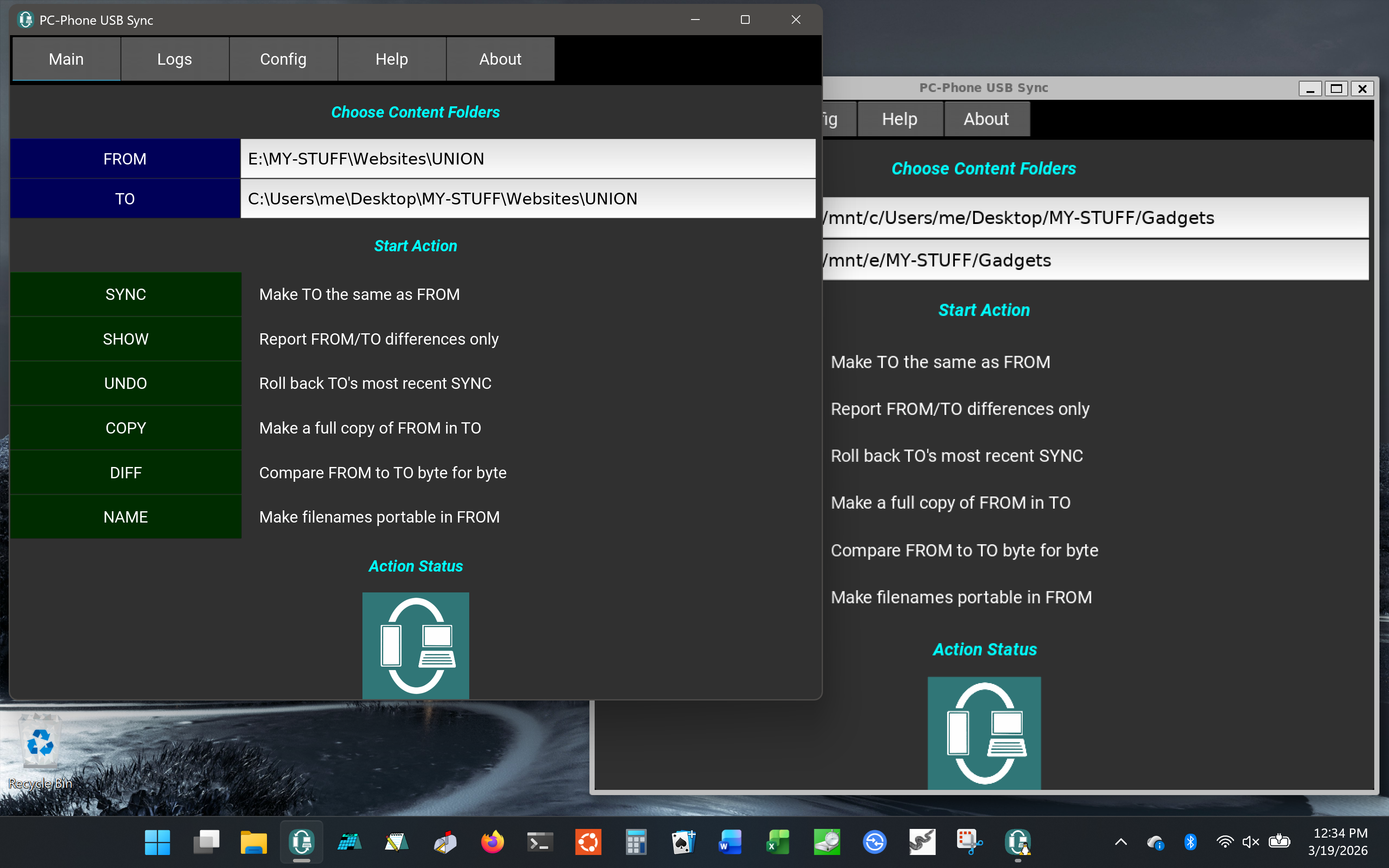
Task: Open Firefox from the taskbar
Action: click(x=492, y=842)
